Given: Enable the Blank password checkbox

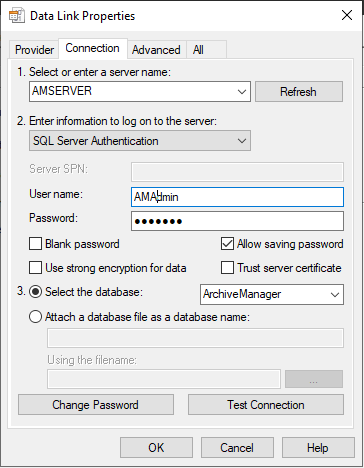Looking at the screenshot, I should coord(35,244).
